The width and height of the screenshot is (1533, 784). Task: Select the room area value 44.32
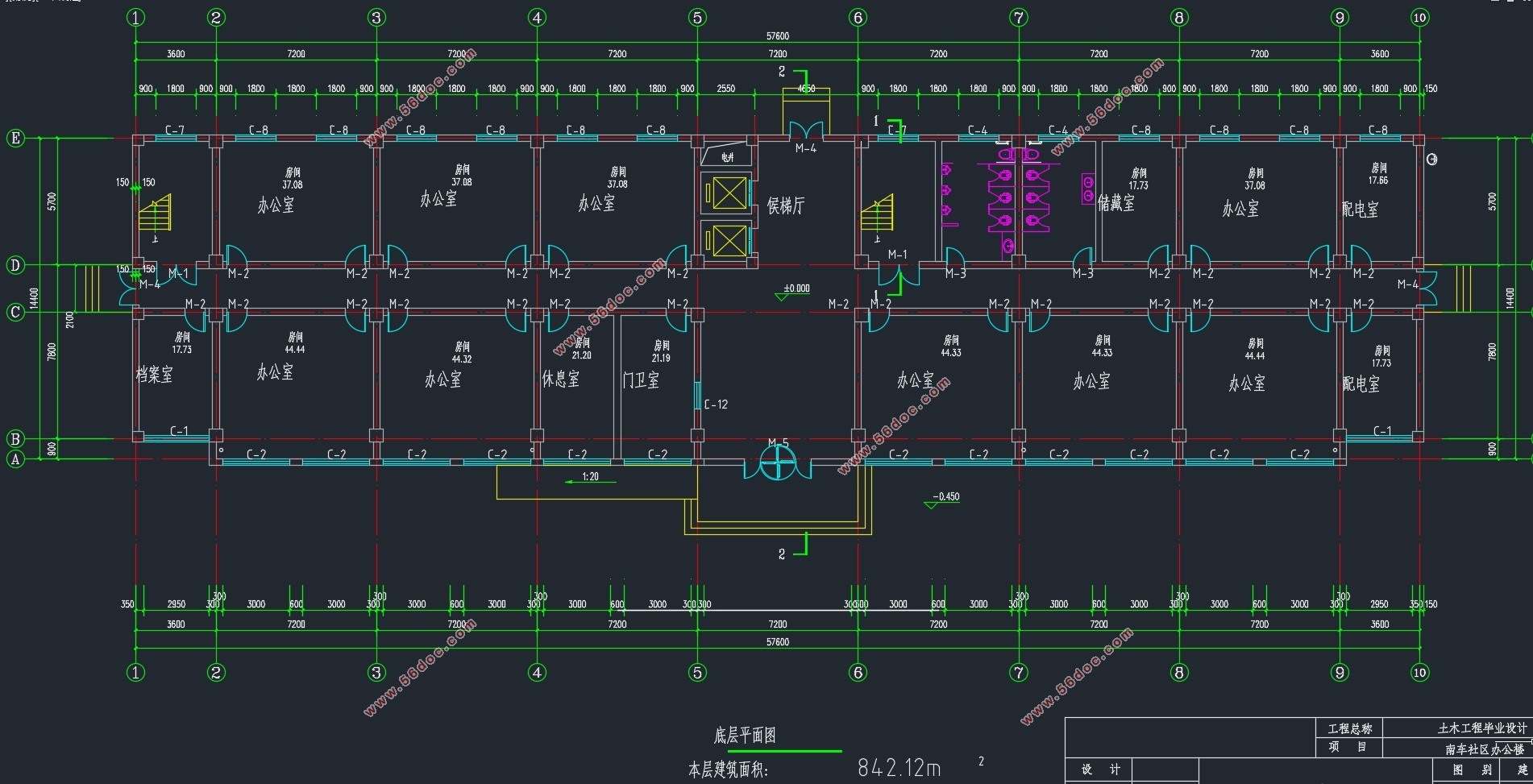pyautogui.click(x=462, y=359)
